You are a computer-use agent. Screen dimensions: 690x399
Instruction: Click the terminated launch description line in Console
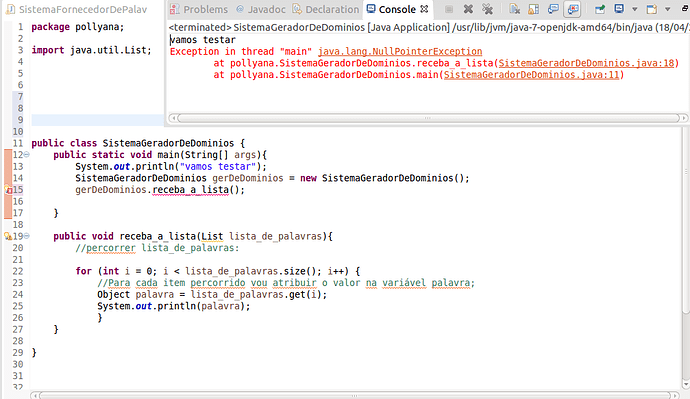[429, 28]
